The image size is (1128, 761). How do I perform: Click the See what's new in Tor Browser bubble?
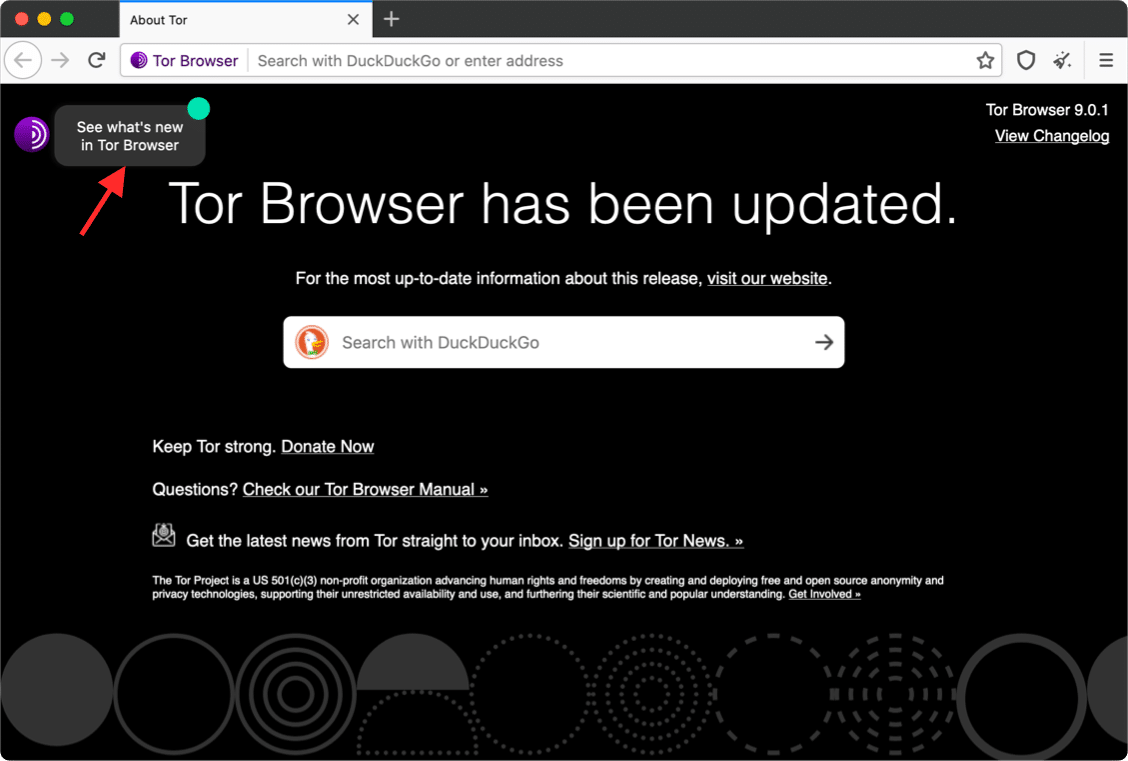click(x=130, y=136)
